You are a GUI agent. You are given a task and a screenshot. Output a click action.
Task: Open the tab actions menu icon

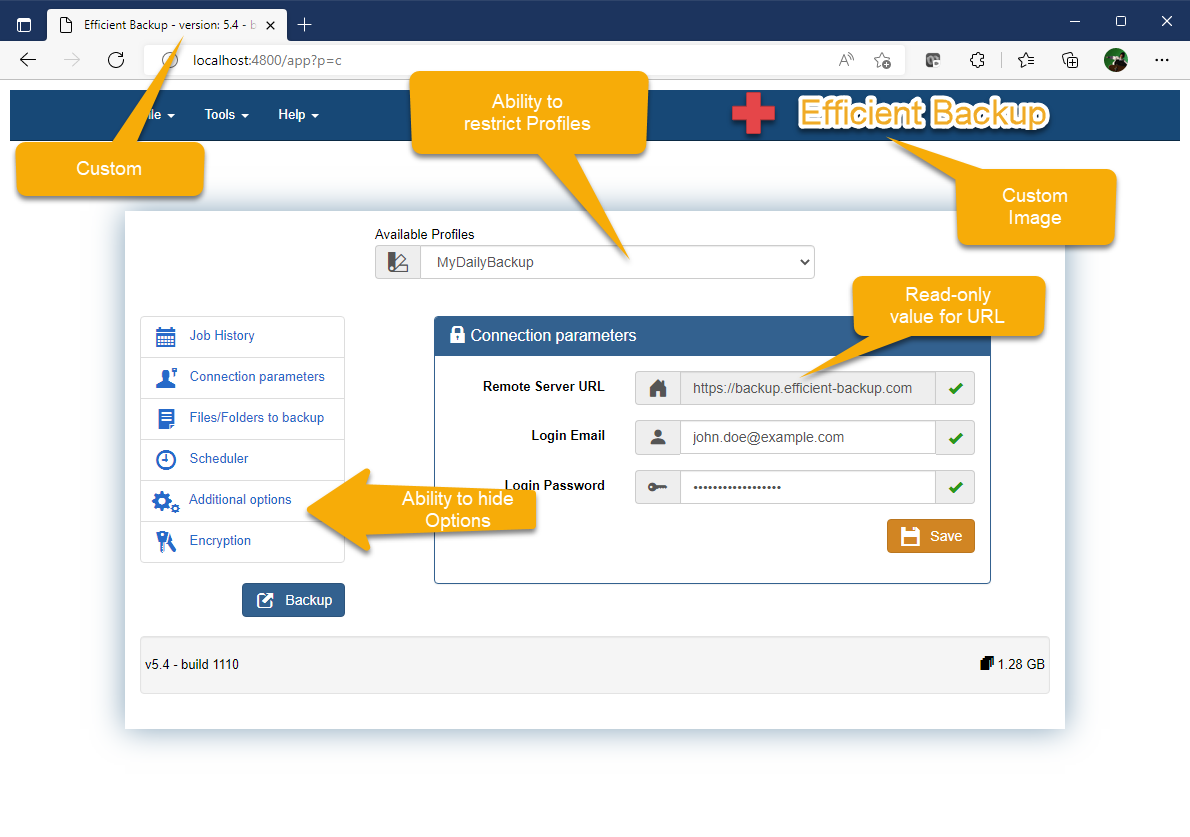tap(24, 25)
